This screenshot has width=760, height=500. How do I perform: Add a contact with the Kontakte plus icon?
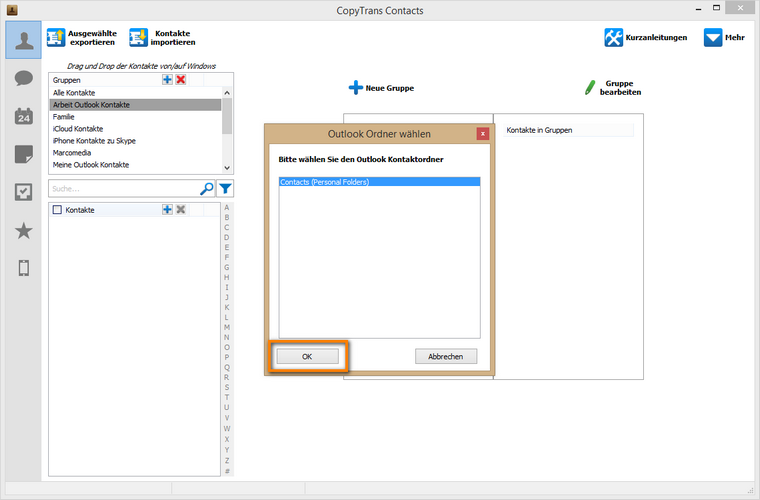tap(167, 209)
